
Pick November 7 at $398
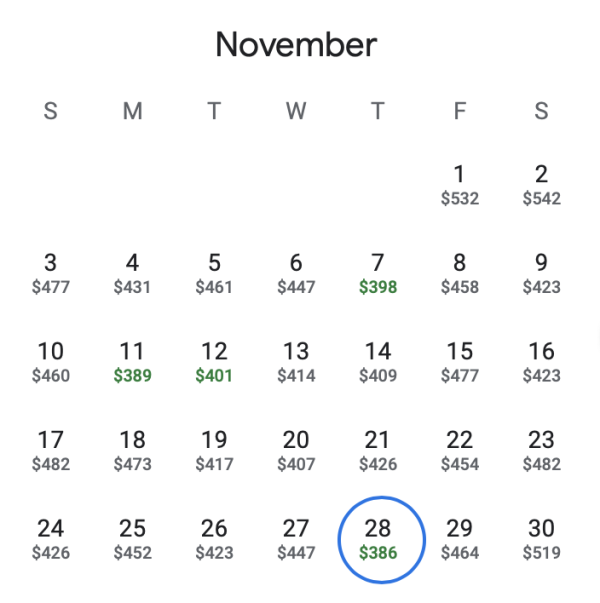pos(378,274)
